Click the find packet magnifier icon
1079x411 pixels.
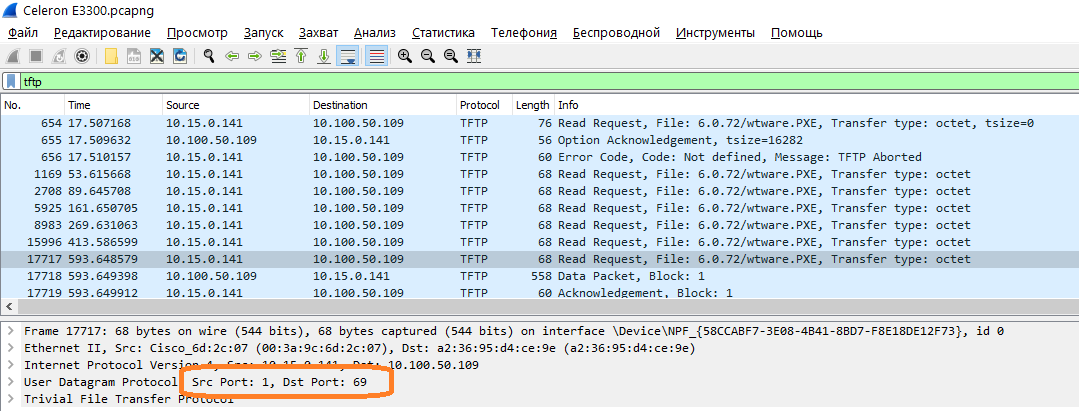[209, 56]
